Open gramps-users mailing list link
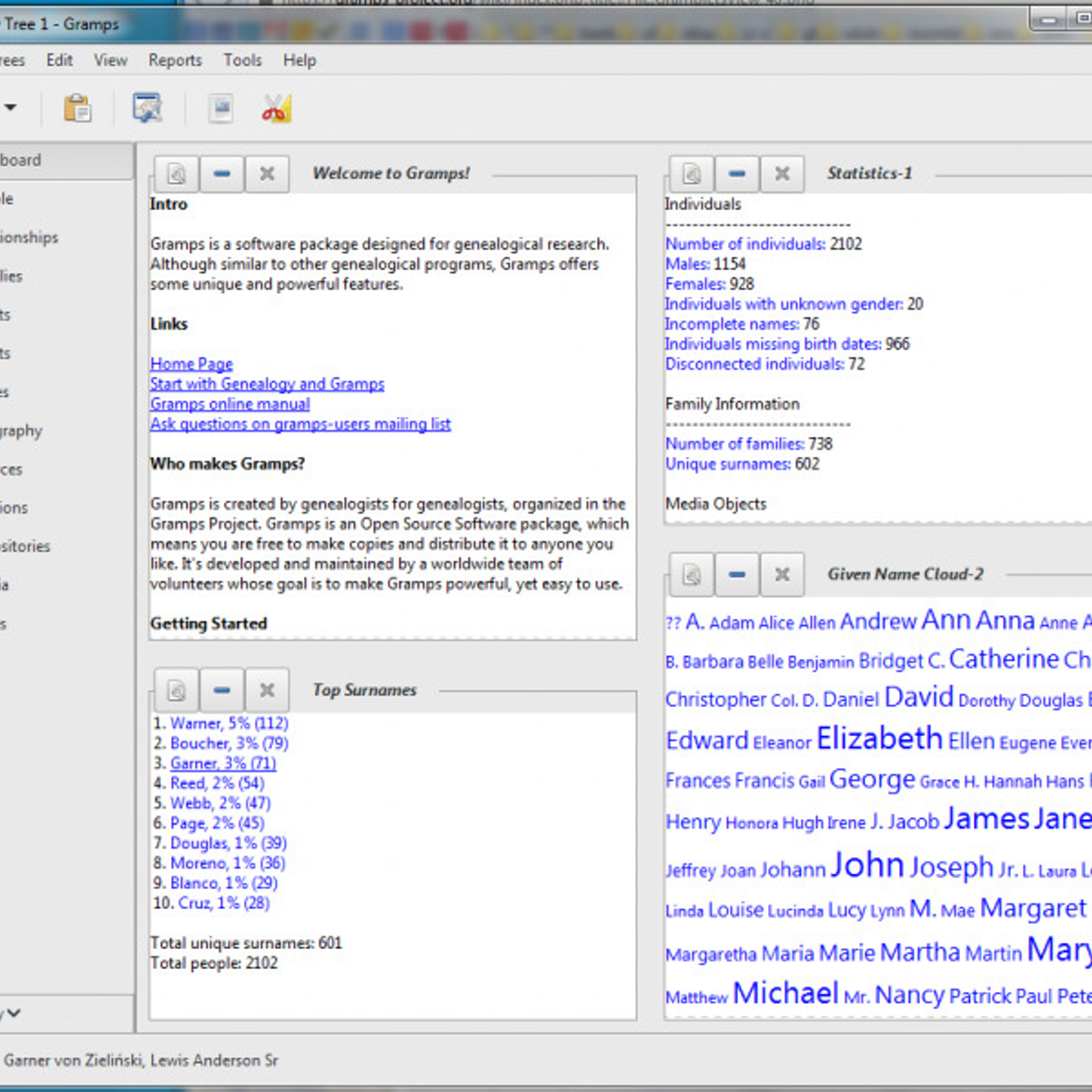Screen dimensions: 1092x1092 pos(300,424)
